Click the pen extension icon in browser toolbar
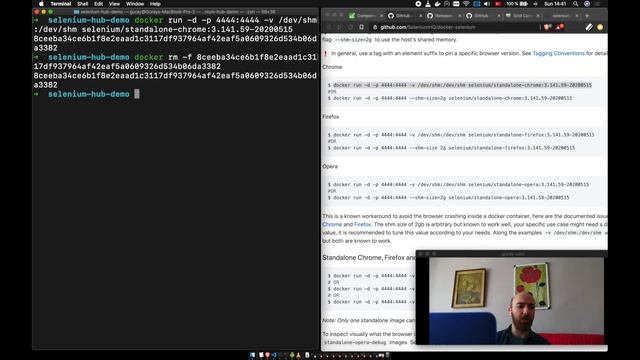The image size is (640, 360). (589, 27)
